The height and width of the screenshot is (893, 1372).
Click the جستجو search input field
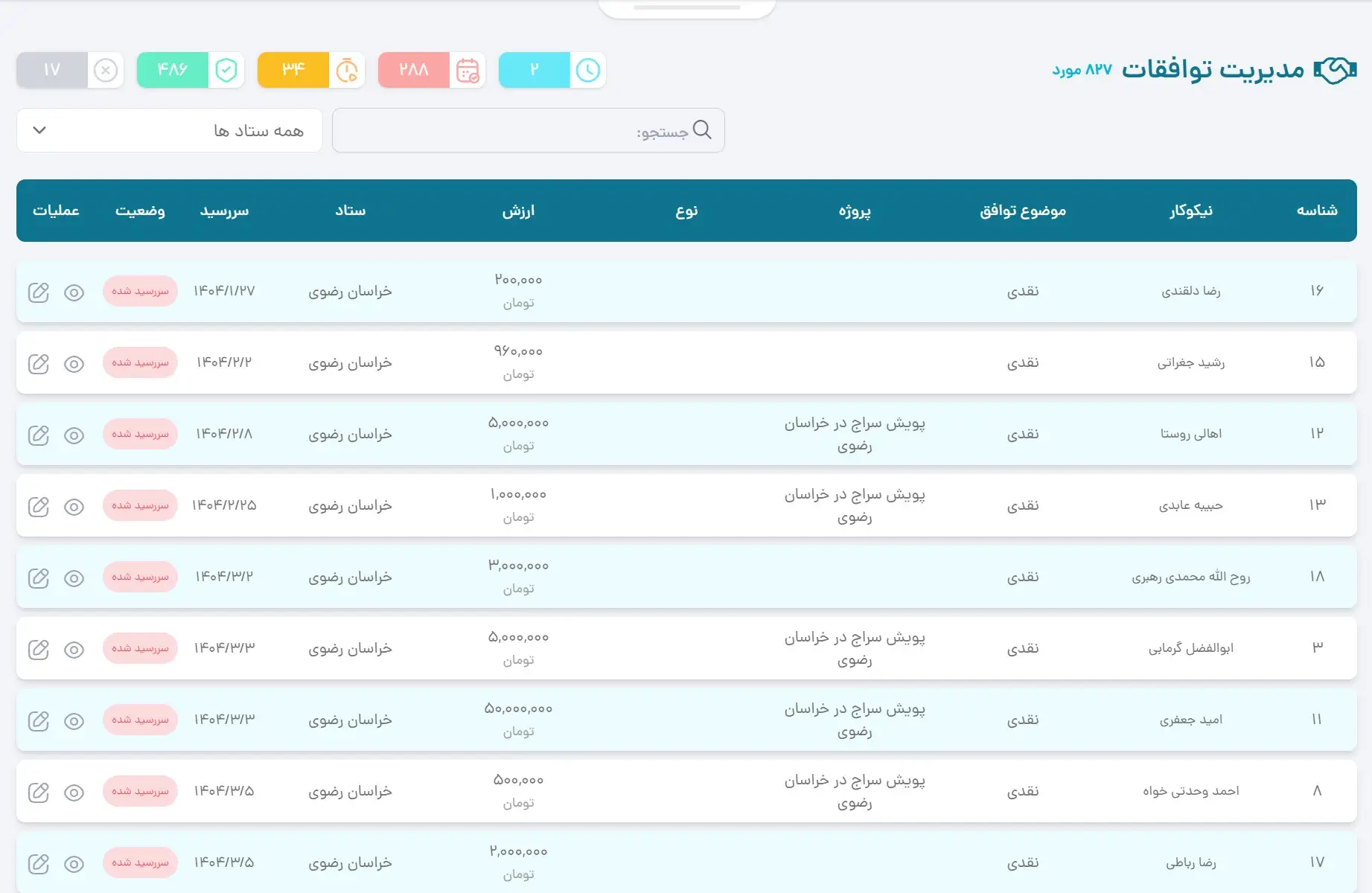(514, 131)
